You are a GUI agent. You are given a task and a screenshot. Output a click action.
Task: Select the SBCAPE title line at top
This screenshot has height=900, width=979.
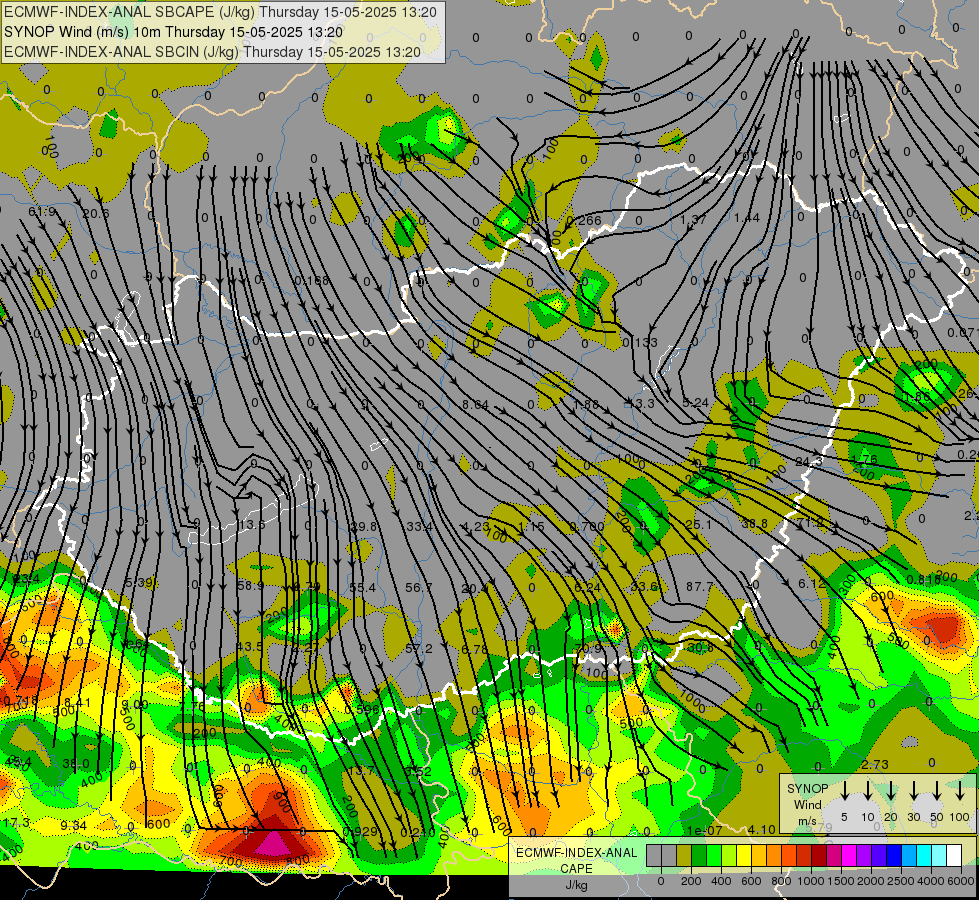click(220, 12)
